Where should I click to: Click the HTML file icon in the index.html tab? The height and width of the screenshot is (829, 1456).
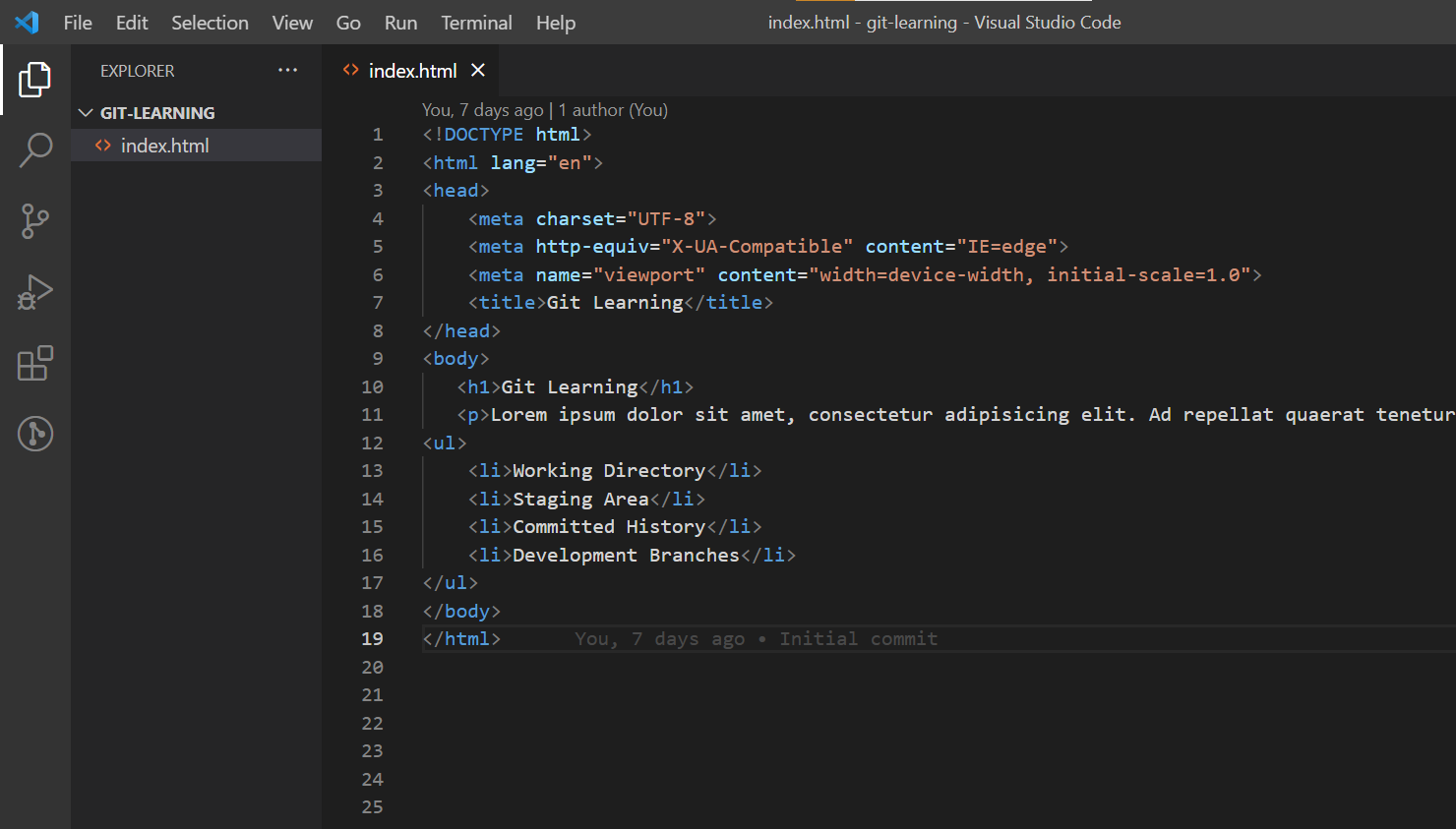(x=350, y=70)
